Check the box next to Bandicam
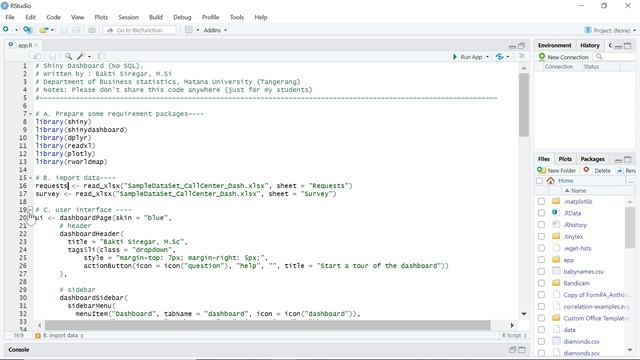The width and height of the screenshot is (640, 360). [541, 283]
